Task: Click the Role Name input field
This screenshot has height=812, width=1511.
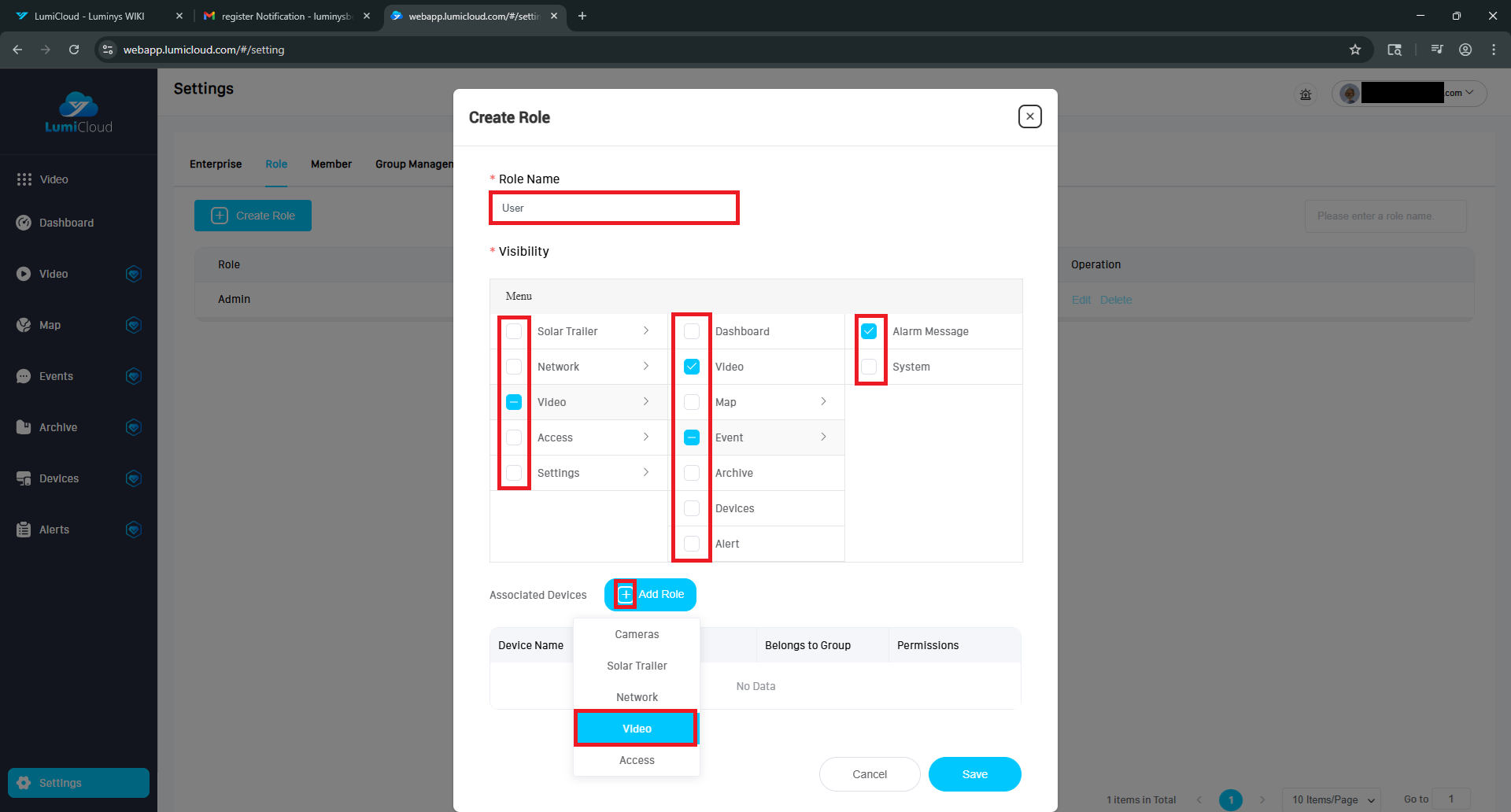Action: 614,208
